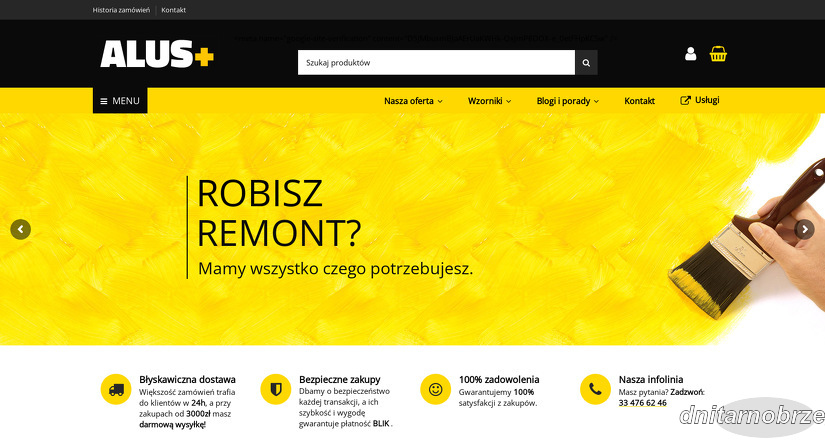Go to next slide arrow
This screenshot has width=825, height=447.
click(804, 229)
